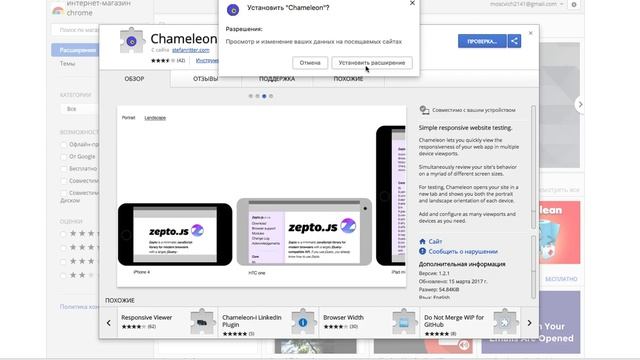640x360 pixels.
Task: Click the Chrome Web Store rainbow logo
Action: pyautogui.click(x=58, y=10)
